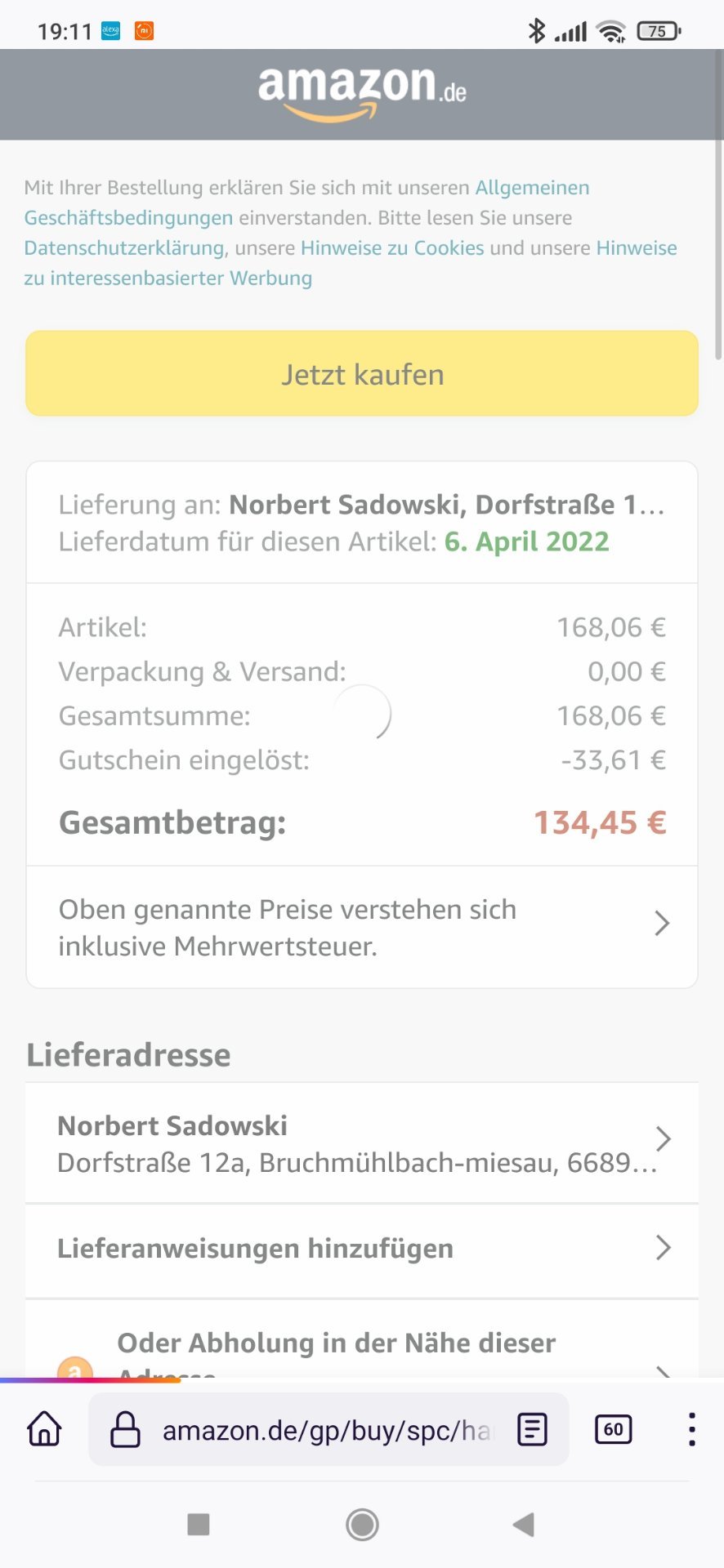Tap the Android recent apps square

tap(199, 1524)
